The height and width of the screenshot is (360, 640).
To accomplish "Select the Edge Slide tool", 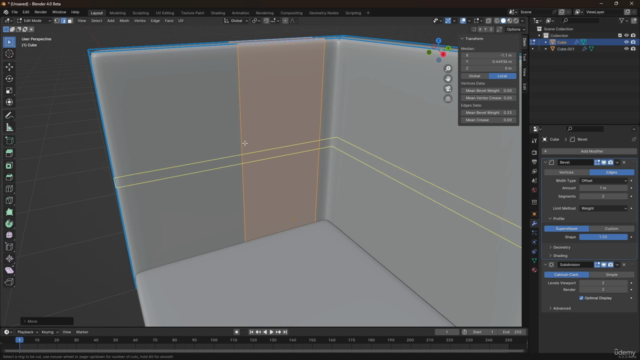I will (9, 247).
